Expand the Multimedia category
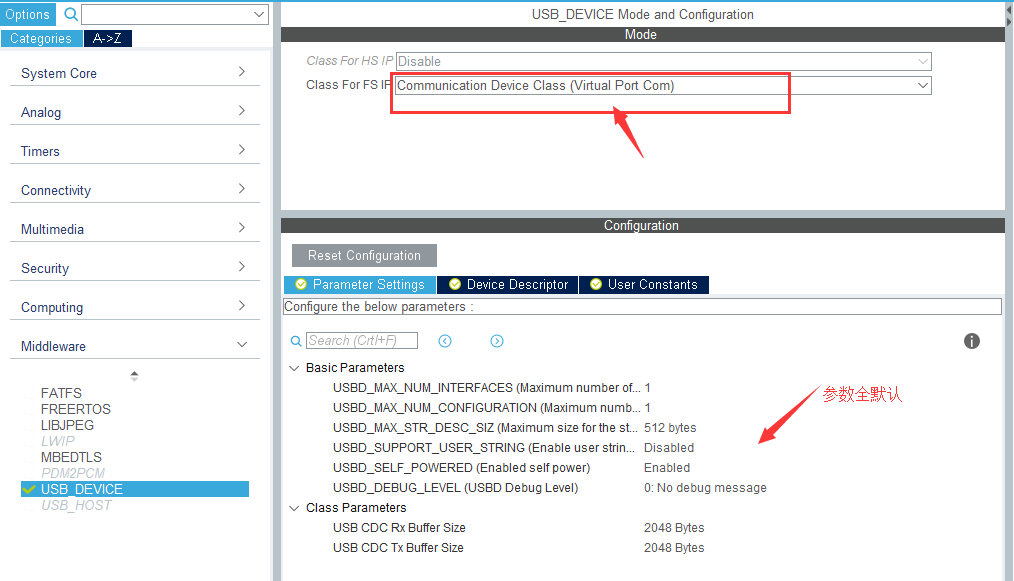1014x581 pixels. pyautogui.click(x=135, y=229)
